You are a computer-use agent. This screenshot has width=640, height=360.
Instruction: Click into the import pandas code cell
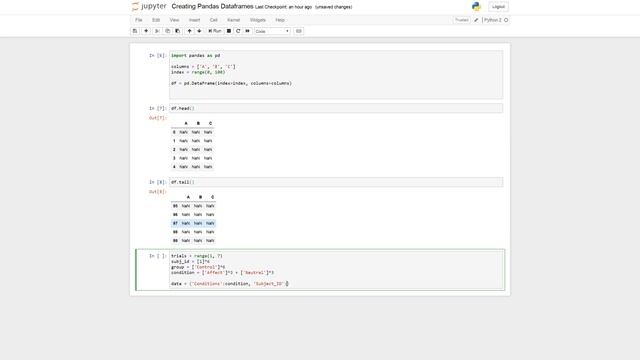coord(336,75)
